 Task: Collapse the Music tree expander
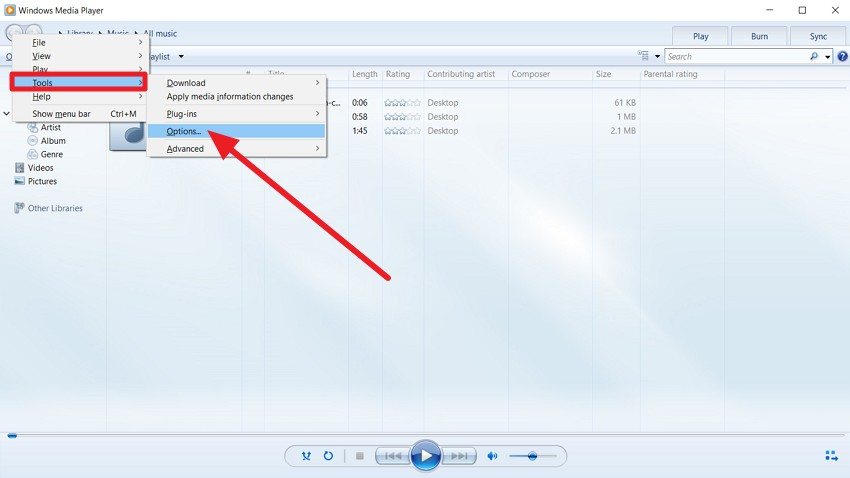tap(7, 114)
